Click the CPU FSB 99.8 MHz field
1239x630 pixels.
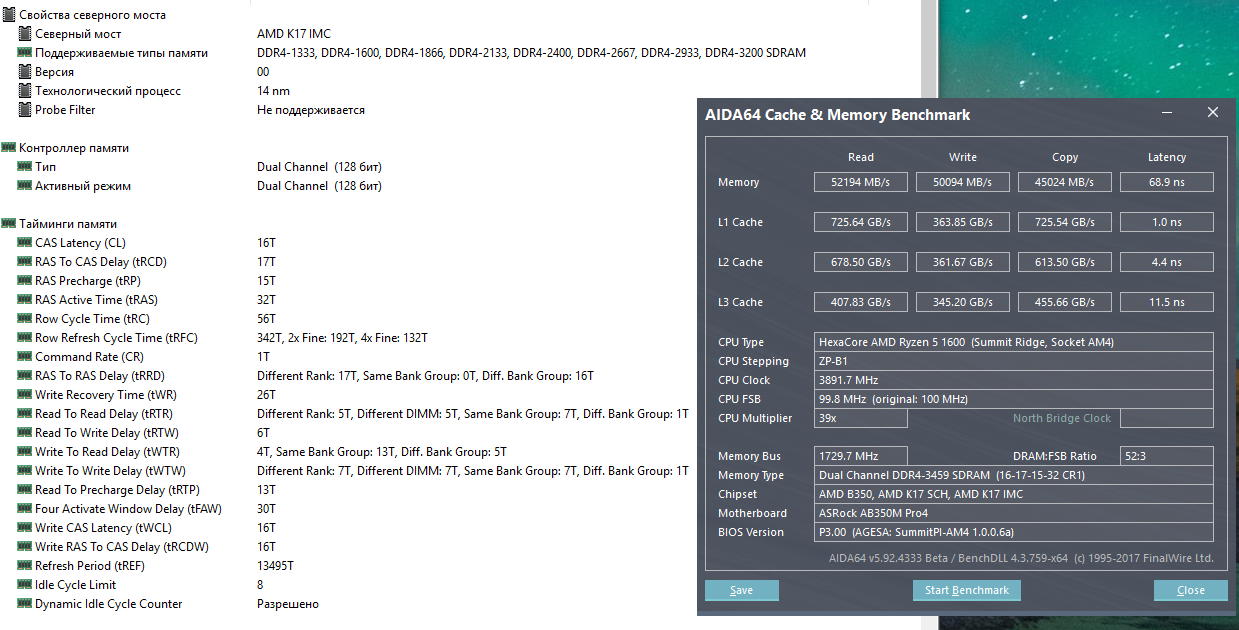[x=1014, y=399]
